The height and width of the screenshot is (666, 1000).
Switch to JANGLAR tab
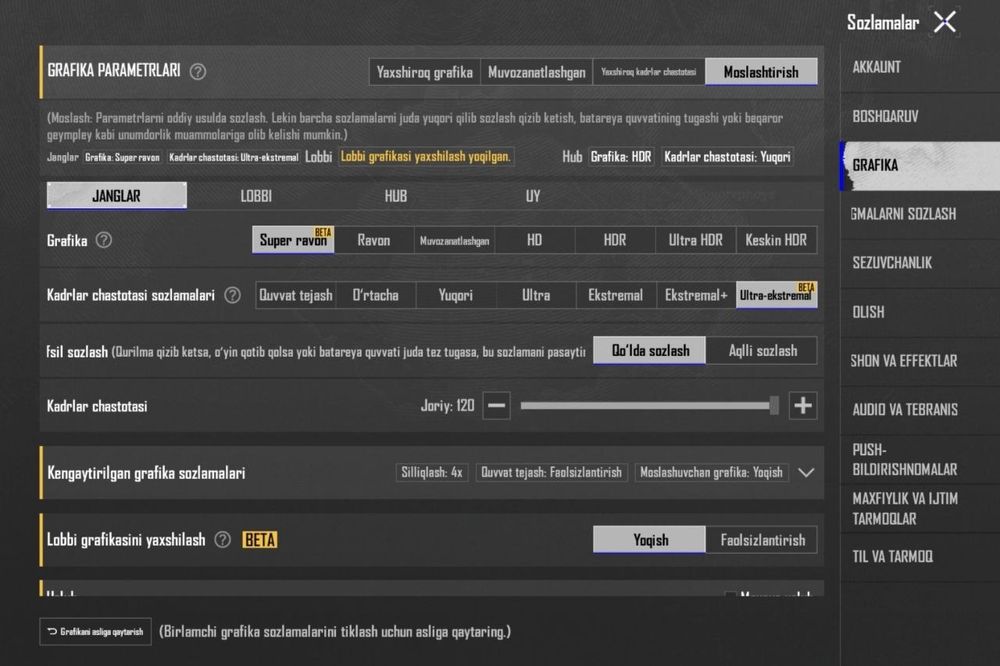(x=117, y=196)
